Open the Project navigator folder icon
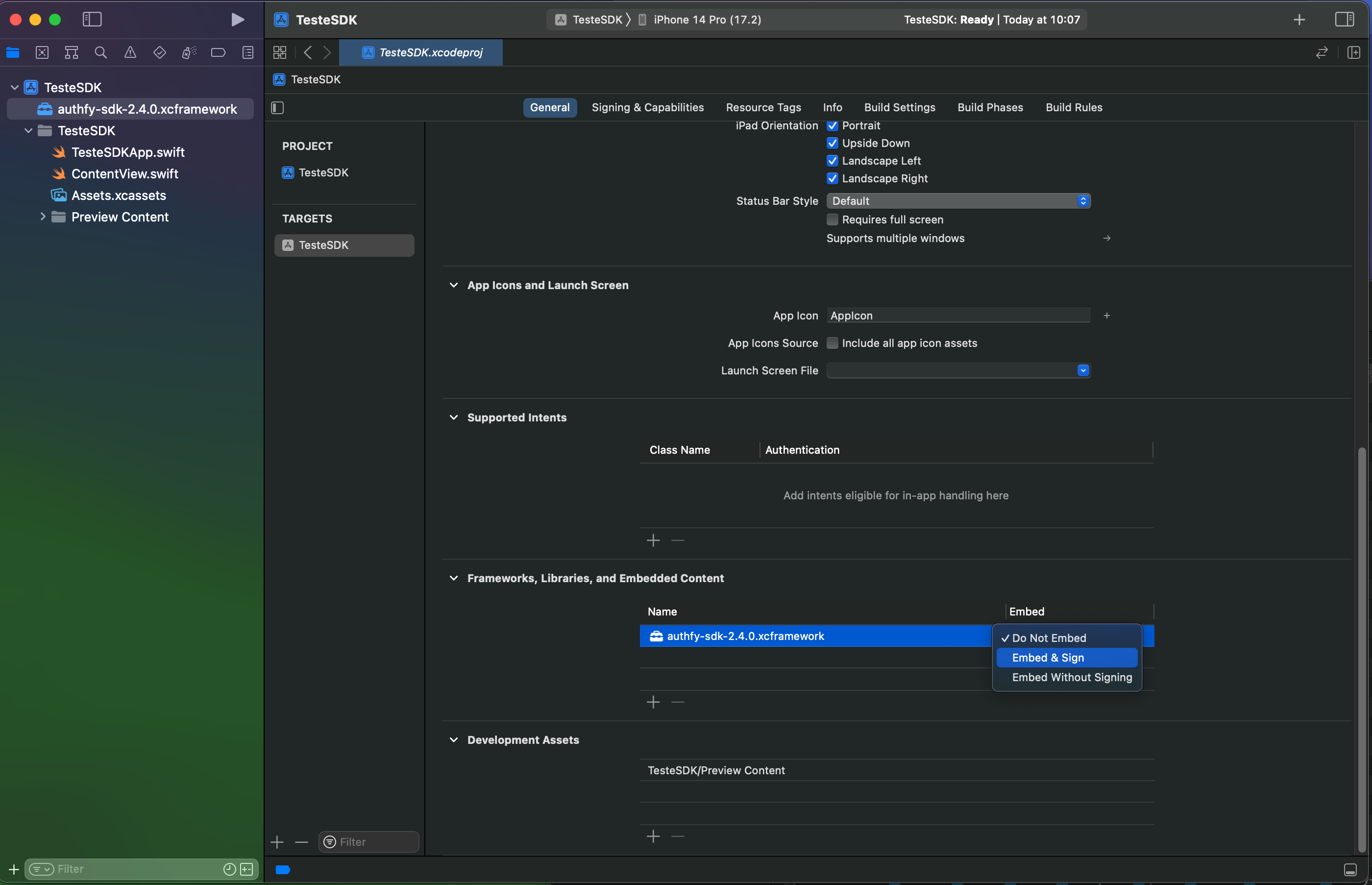Screen dimensions: 1372x885 tap(13, 53)
